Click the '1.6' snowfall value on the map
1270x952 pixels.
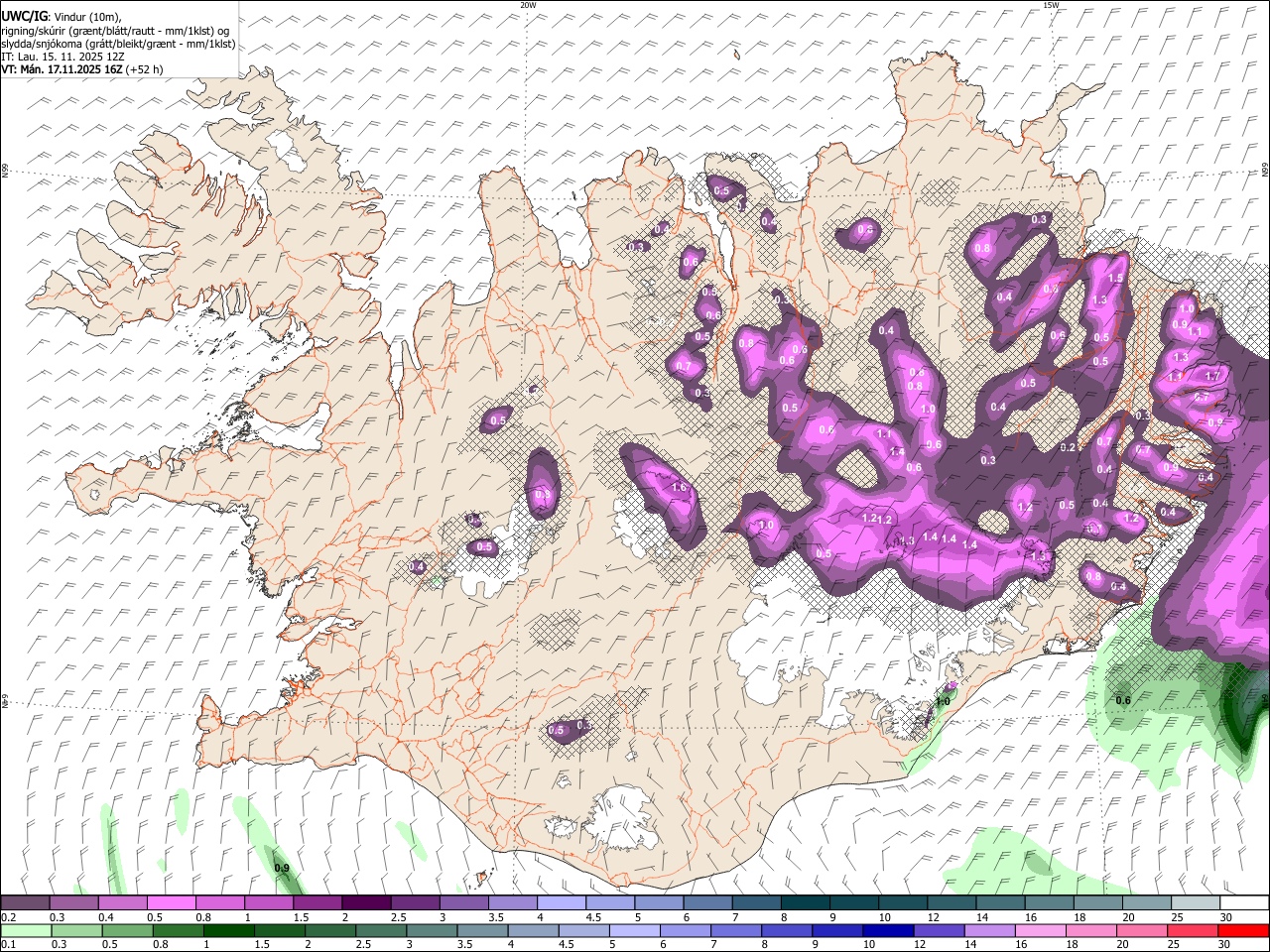coord(680,488)
